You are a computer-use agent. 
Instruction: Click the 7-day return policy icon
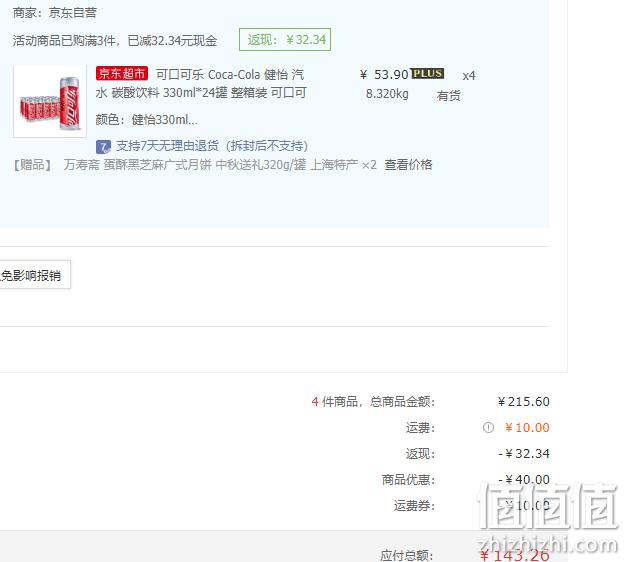[x=103, y=147]
